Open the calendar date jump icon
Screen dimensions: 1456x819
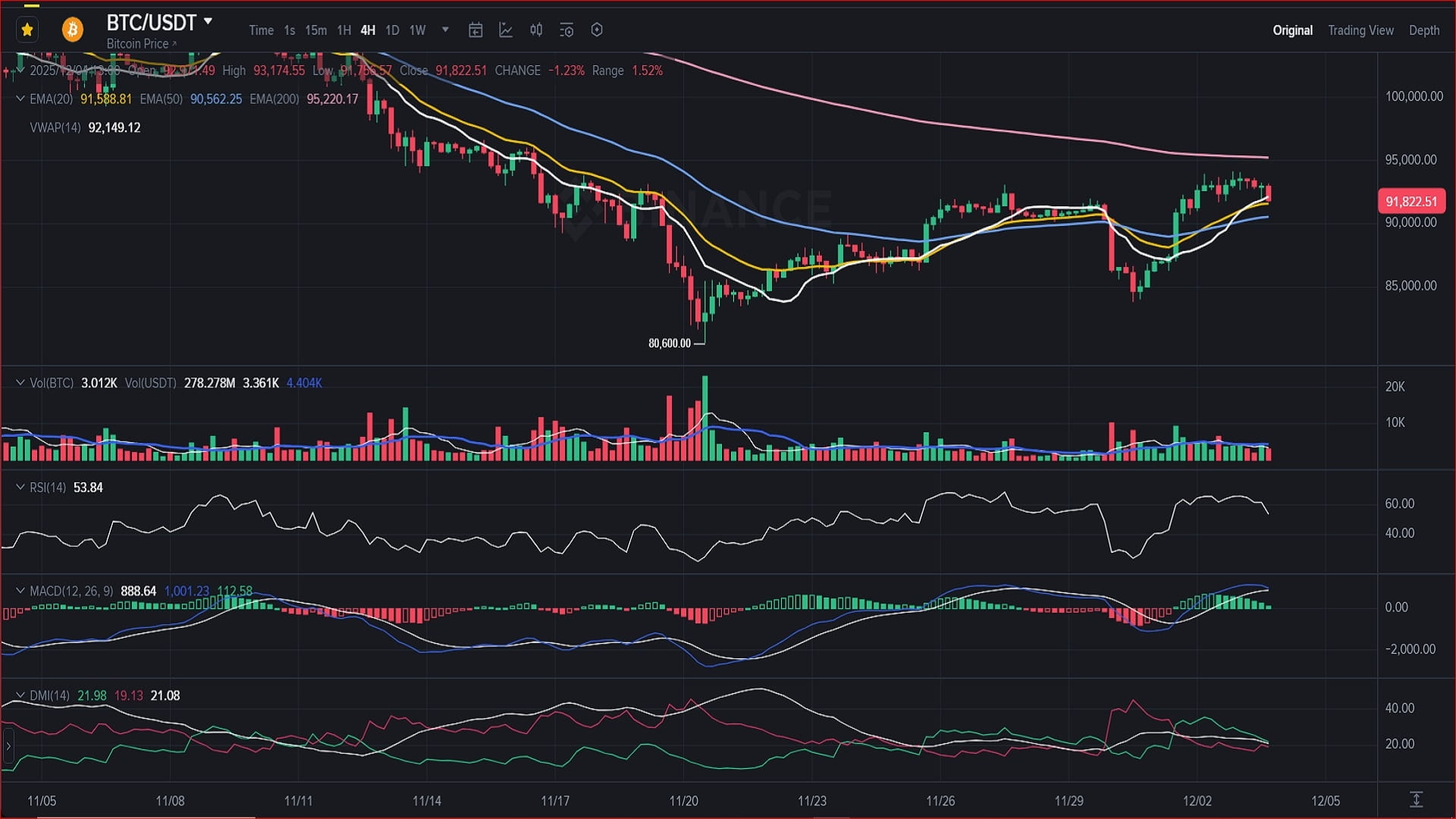[x=475, y=30]
